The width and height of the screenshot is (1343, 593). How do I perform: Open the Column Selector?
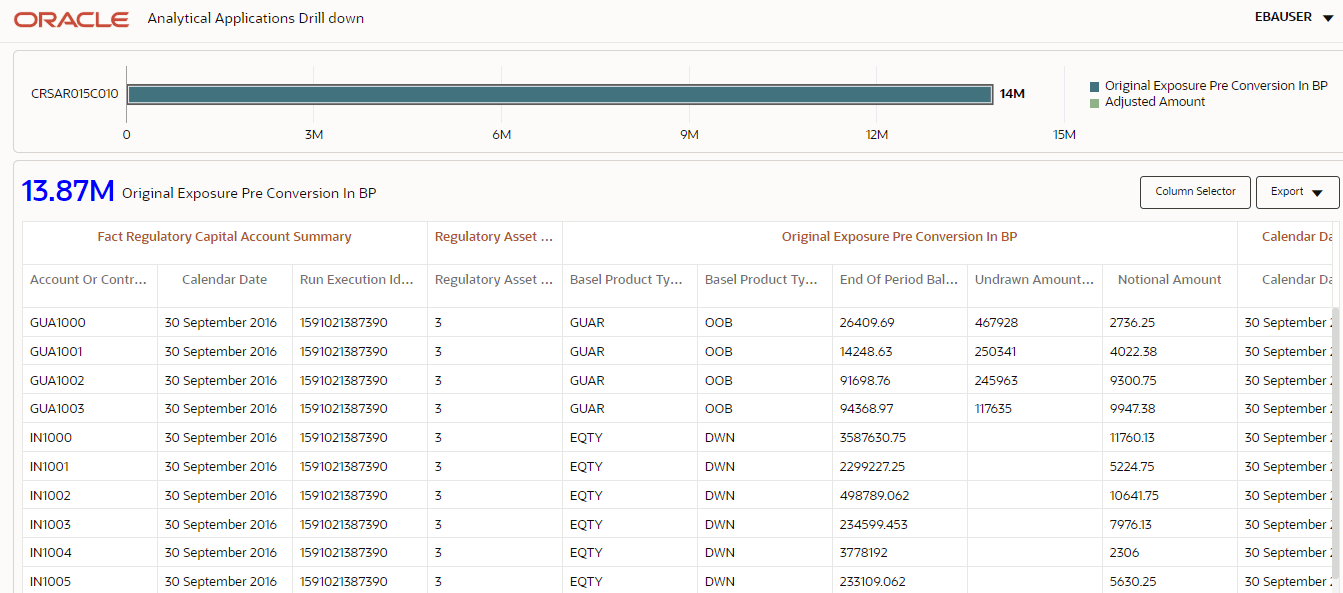coord(1195,192)
